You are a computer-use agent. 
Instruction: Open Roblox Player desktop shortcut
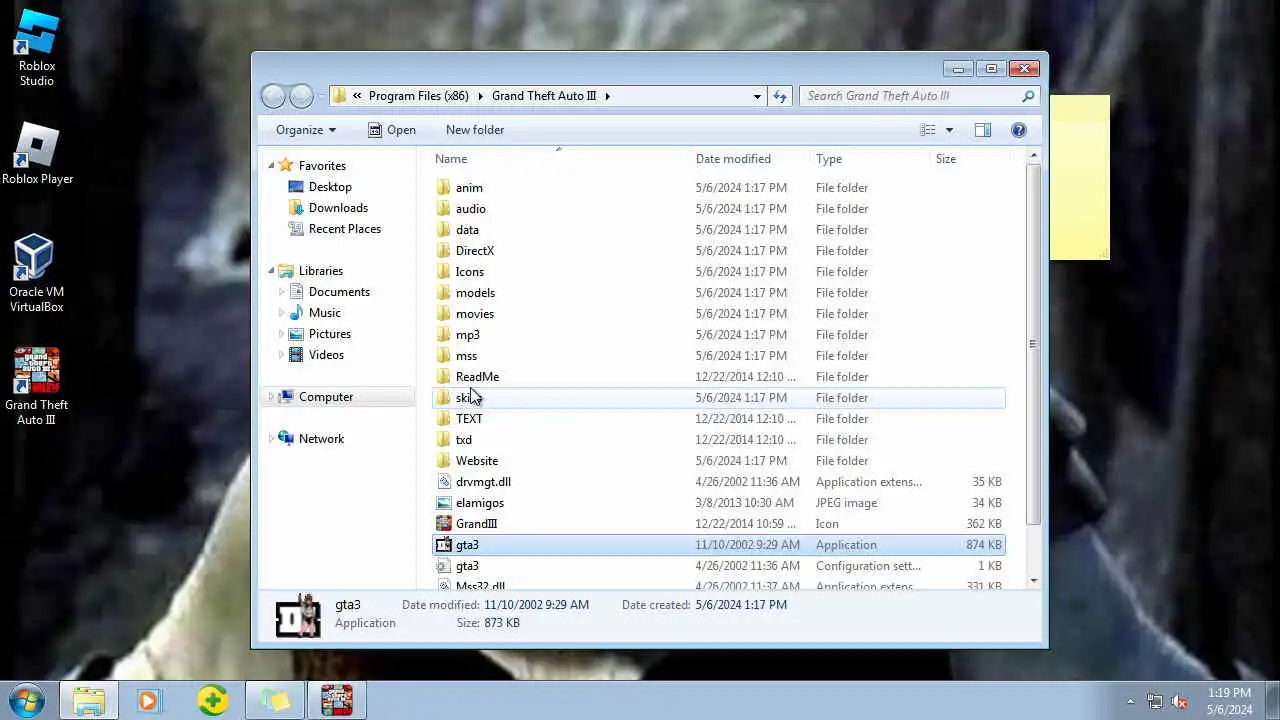(37, 153)
